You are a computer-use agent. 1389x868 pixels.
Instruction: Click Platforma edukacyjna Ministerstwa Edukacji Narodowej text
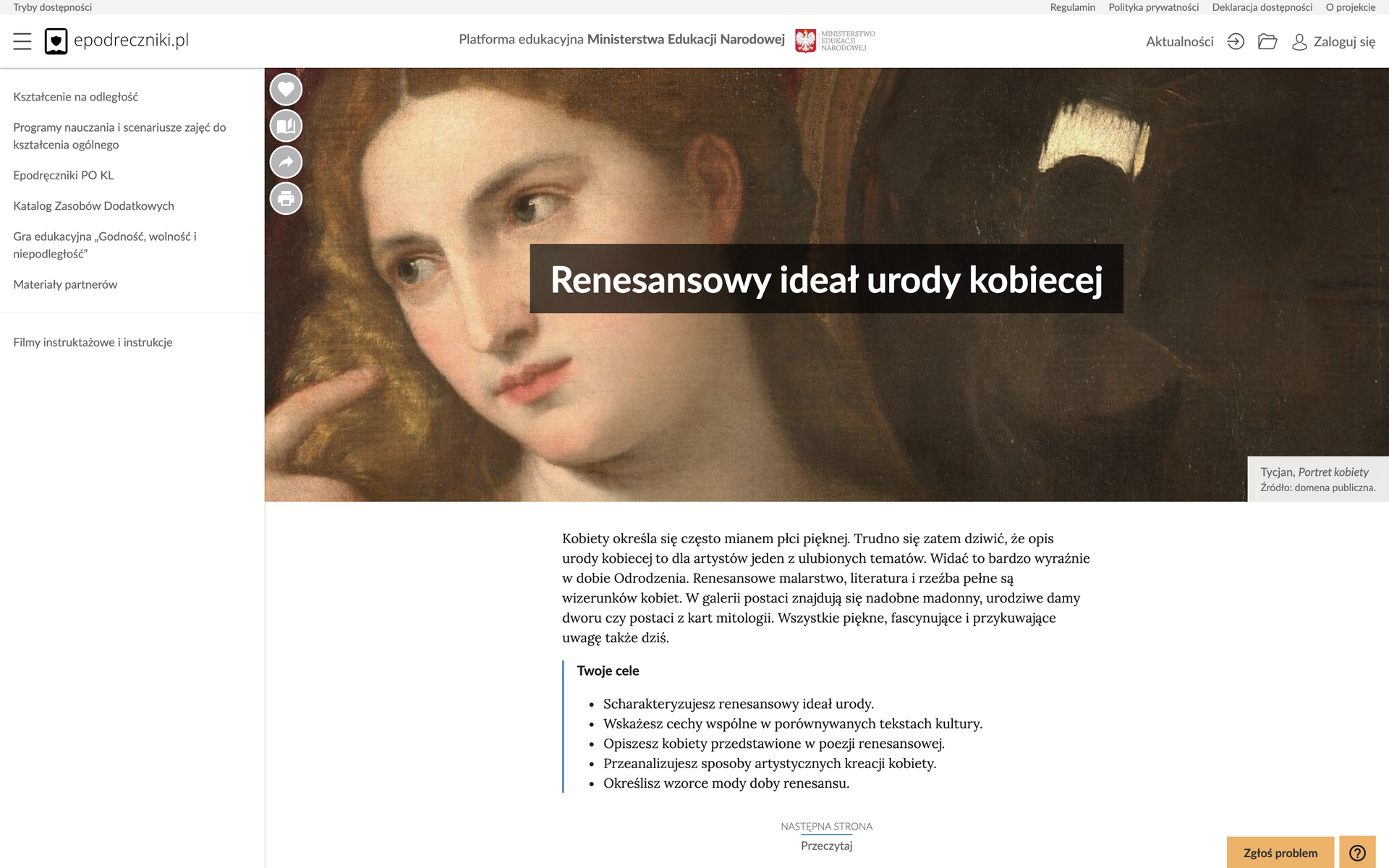click(621, 39)
